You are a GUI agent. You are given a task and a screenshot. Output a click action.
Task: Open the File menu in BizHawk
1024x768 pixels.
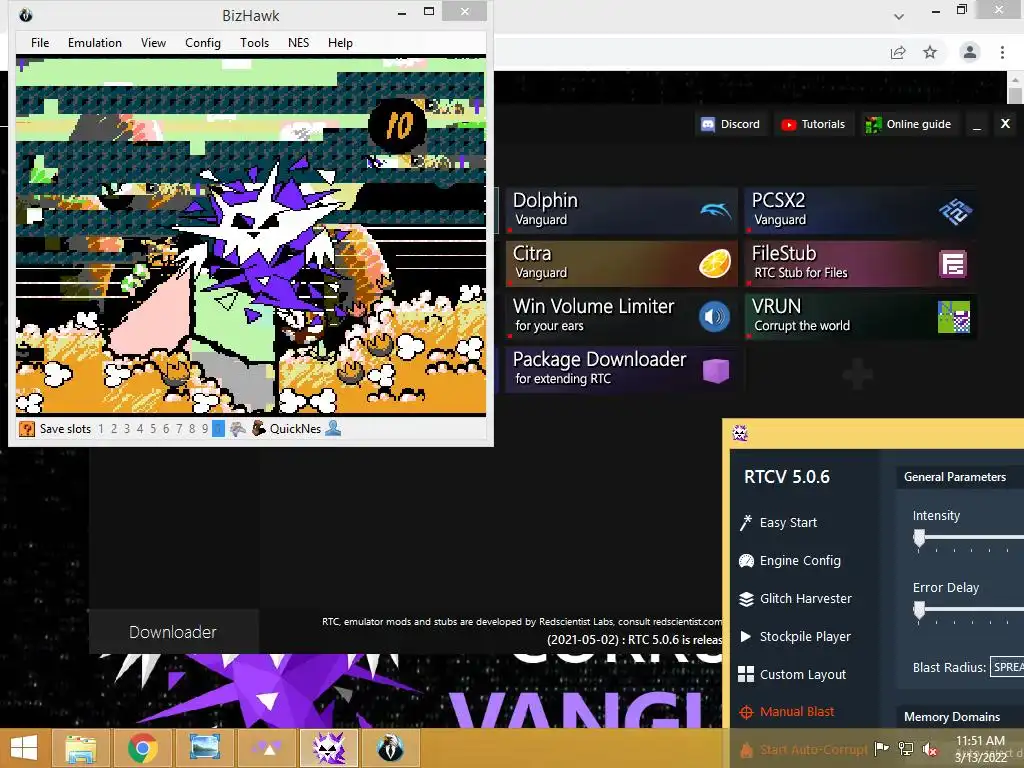40,43
